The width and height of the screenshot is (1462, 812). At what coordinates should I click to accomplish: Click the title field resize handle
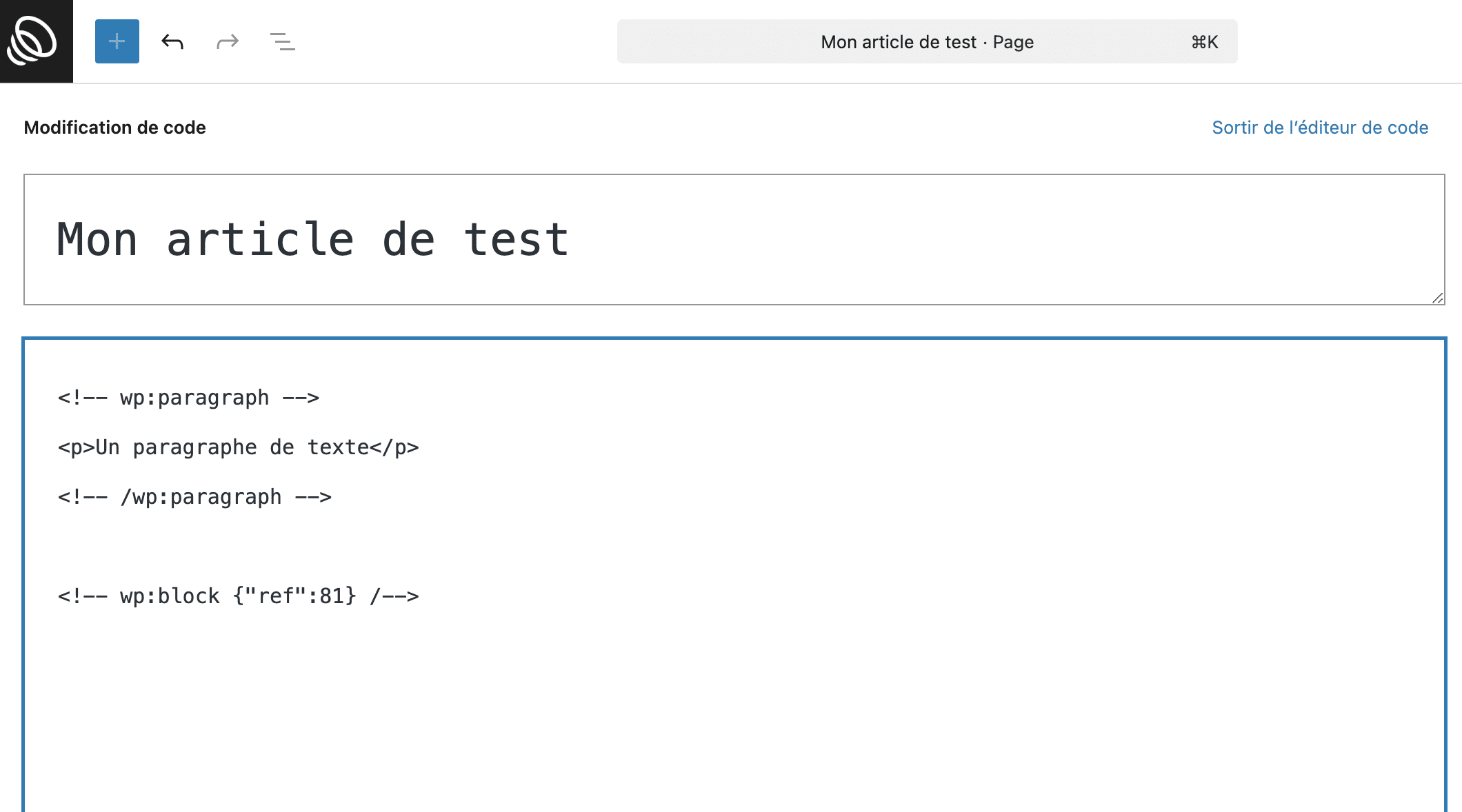pos(1437,298)
